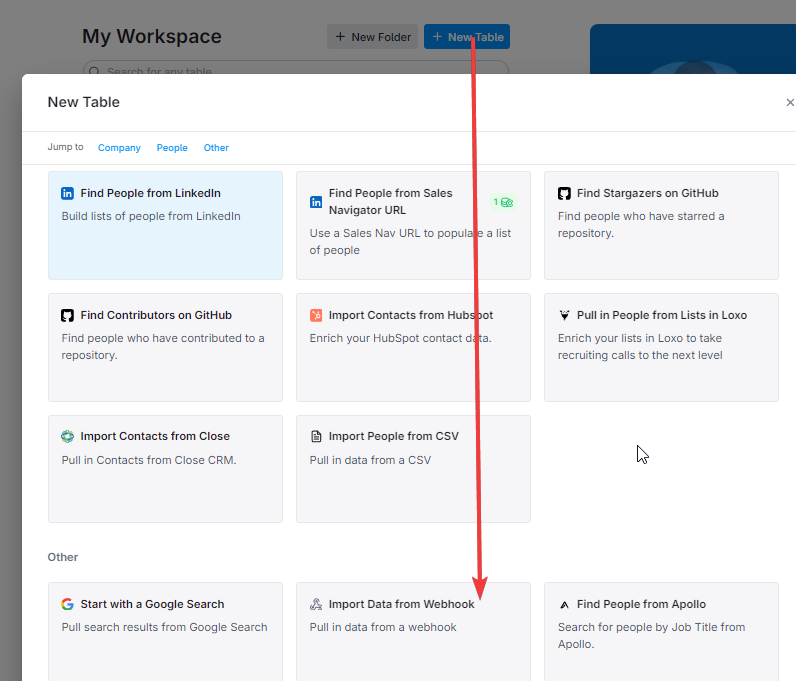Jump to the Other section
The image size is (796, 681).
(x=216, y=148)
